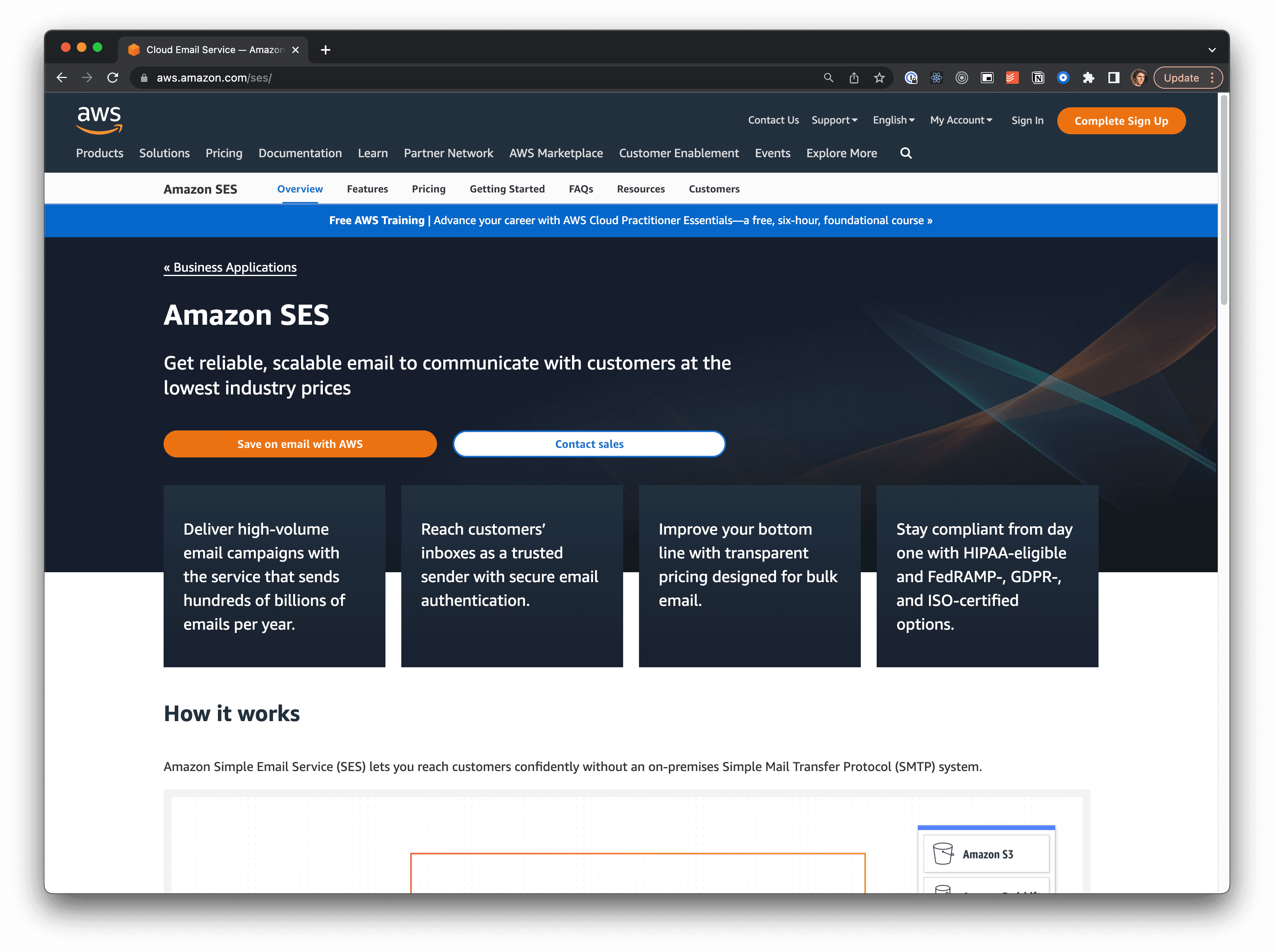The height and width of the screenshot is (952, 1274).
Task: Click the blue circle extension icon
Action: [x=1062, y=78]
